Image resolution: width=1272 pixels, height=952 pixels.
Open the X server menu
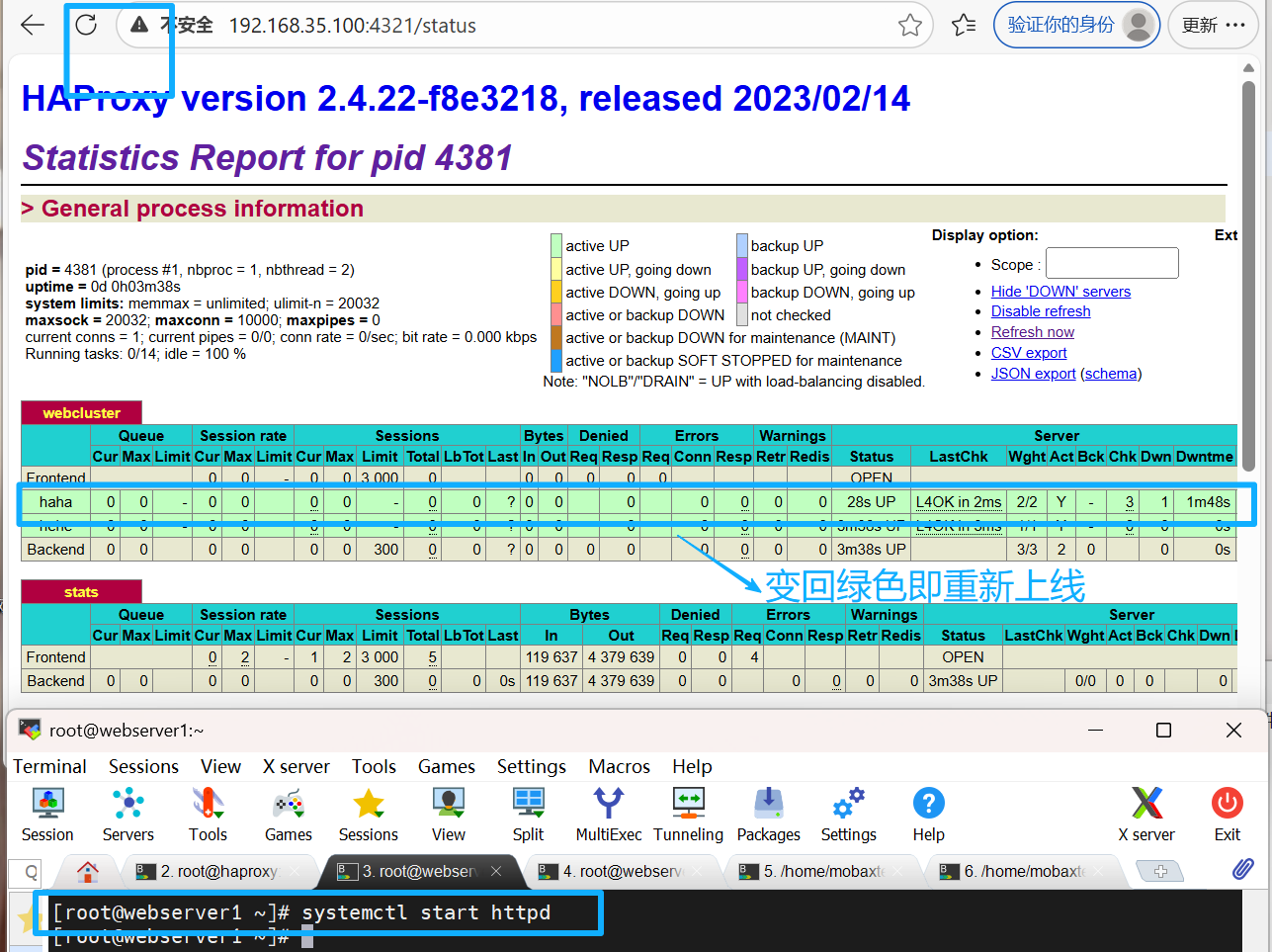coord(297,766)
